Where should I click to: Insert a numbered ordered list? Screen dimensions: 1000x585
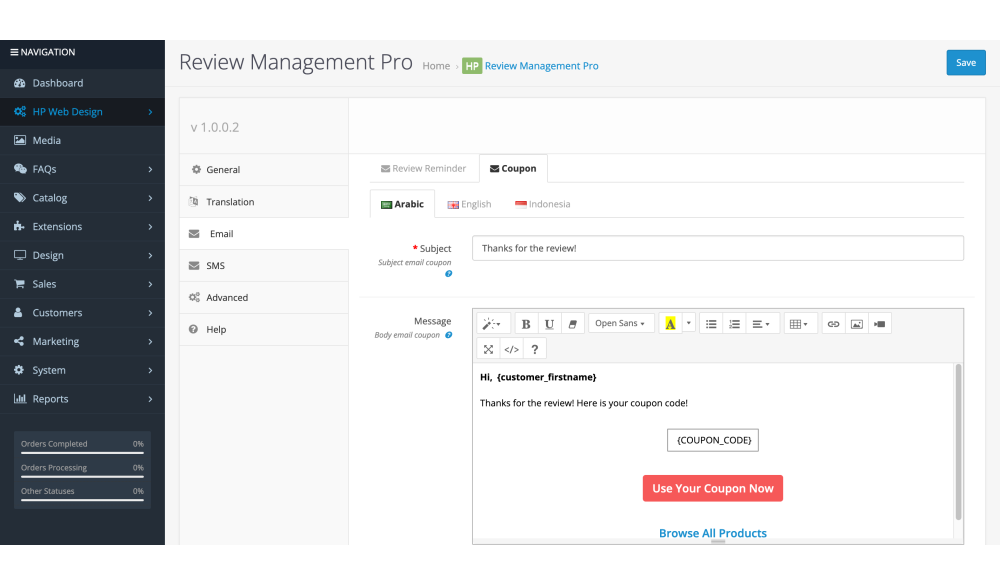[734, 324]
